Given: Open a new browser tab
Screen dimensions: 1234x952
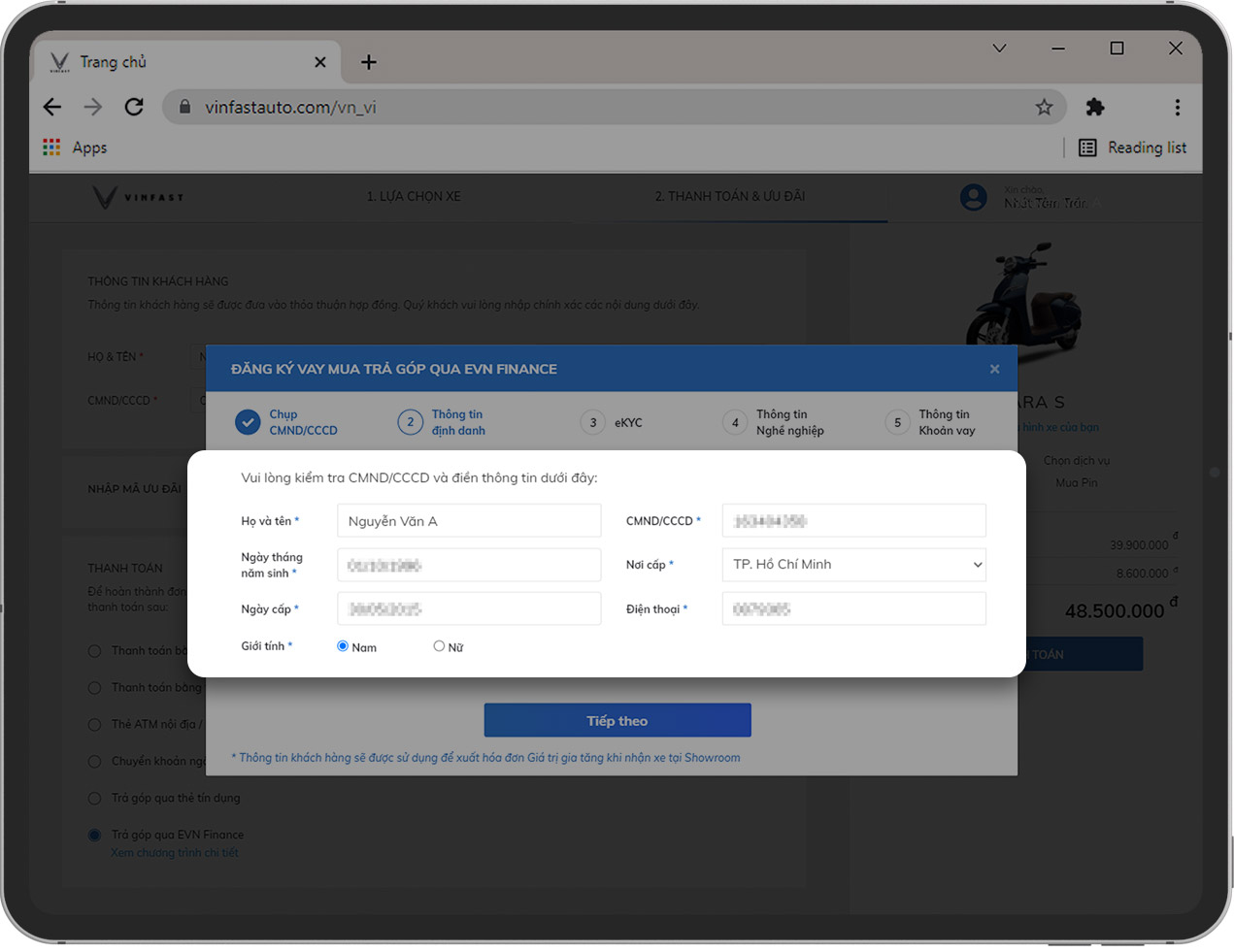Looking at the screenshot, I should (369, 62).
